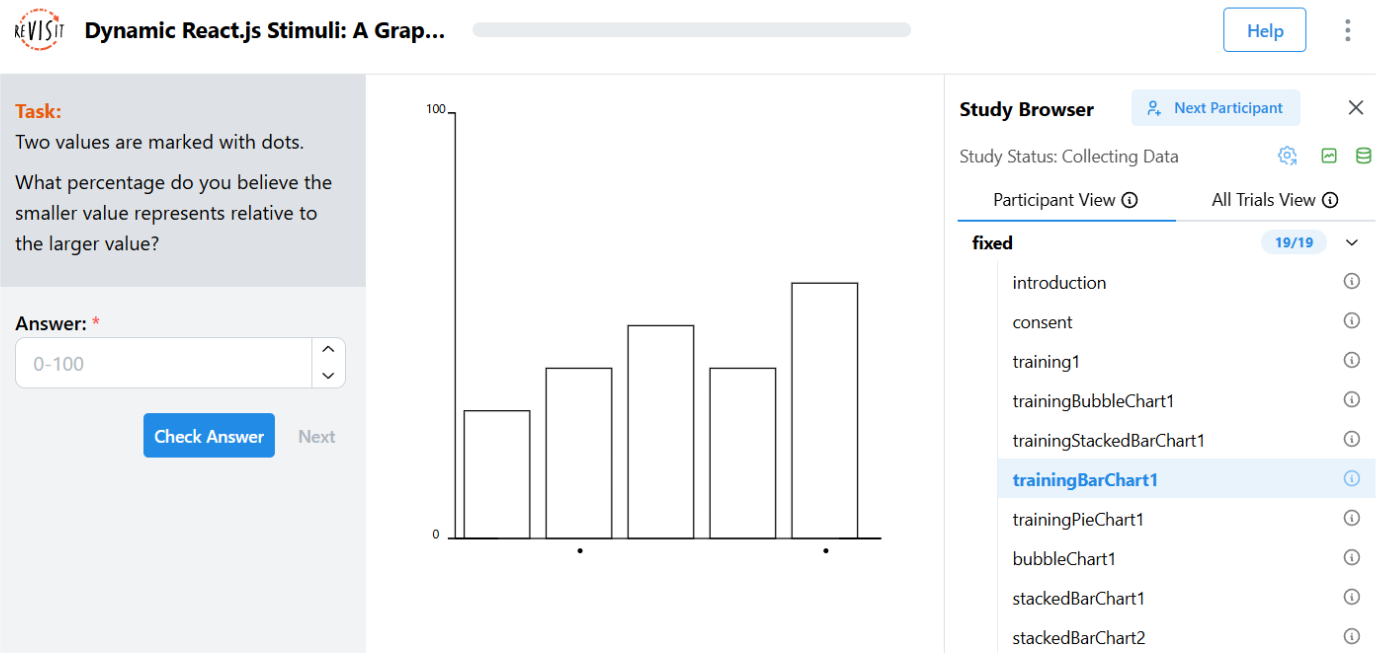The image size is (1378, 665).
Task: Click the progress bar in the header
Action: click(x=690, y=29)
